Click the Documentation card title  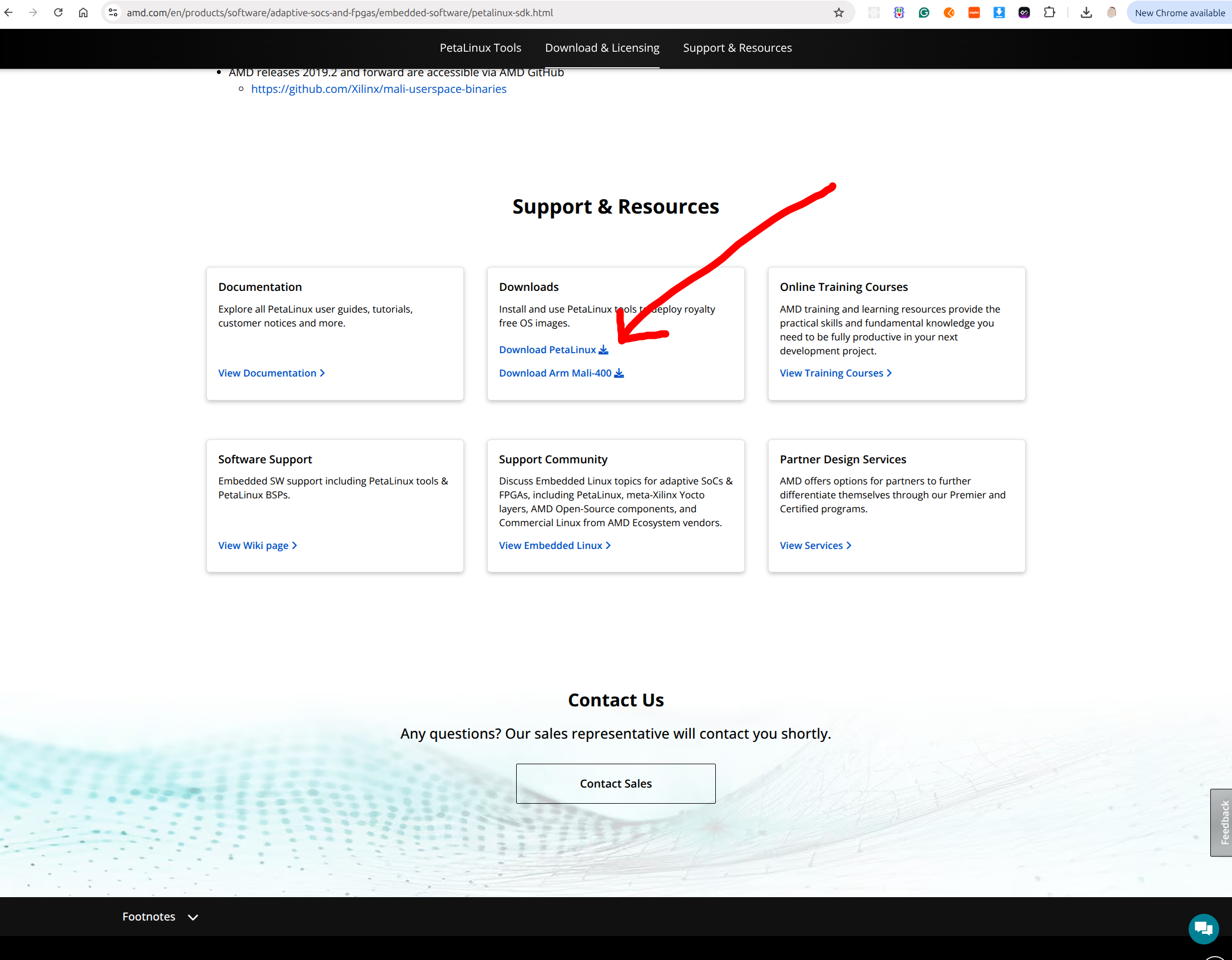point(260,287)
